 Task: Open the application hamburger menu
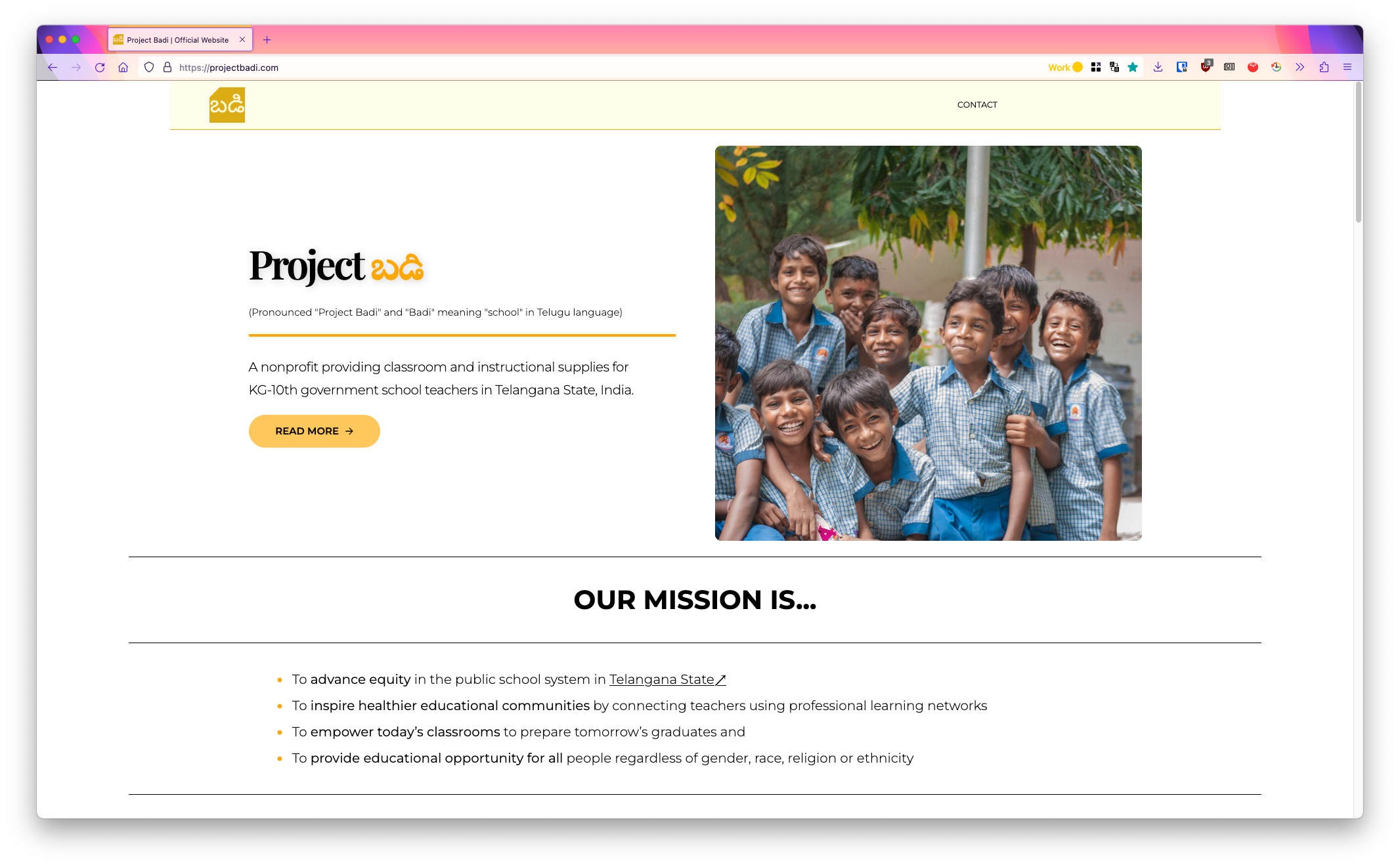pyautogui.click(x=1347, y=67)
